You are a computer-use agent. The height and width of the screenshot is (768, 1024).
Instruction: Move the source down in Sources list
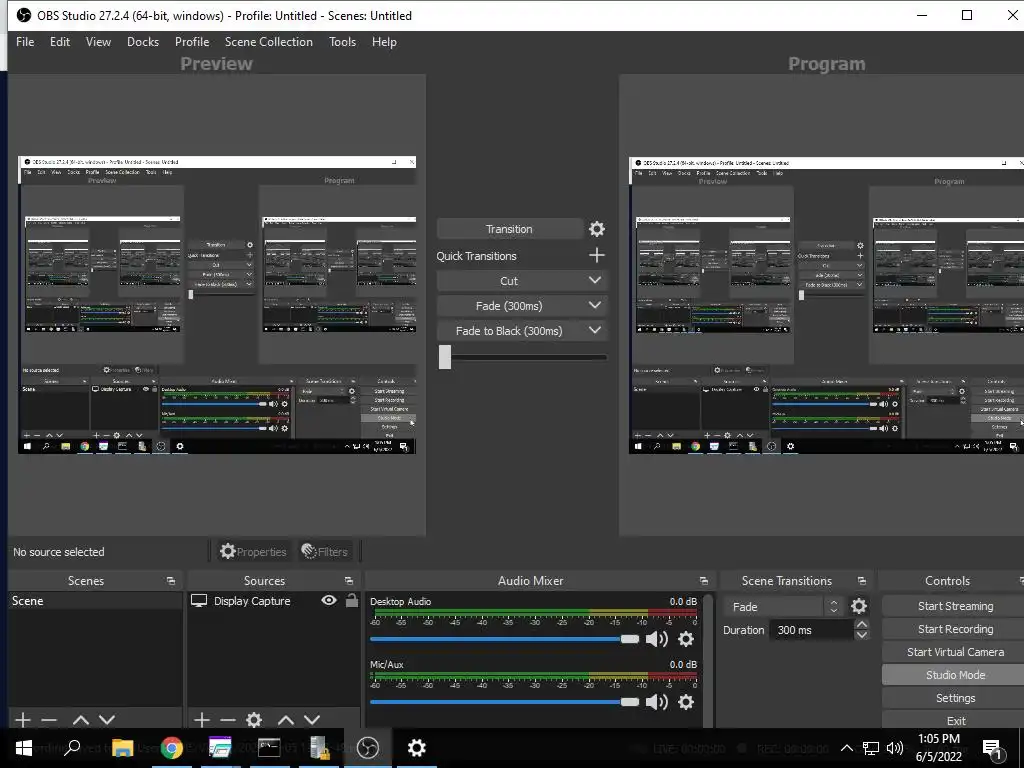point(312,720)
